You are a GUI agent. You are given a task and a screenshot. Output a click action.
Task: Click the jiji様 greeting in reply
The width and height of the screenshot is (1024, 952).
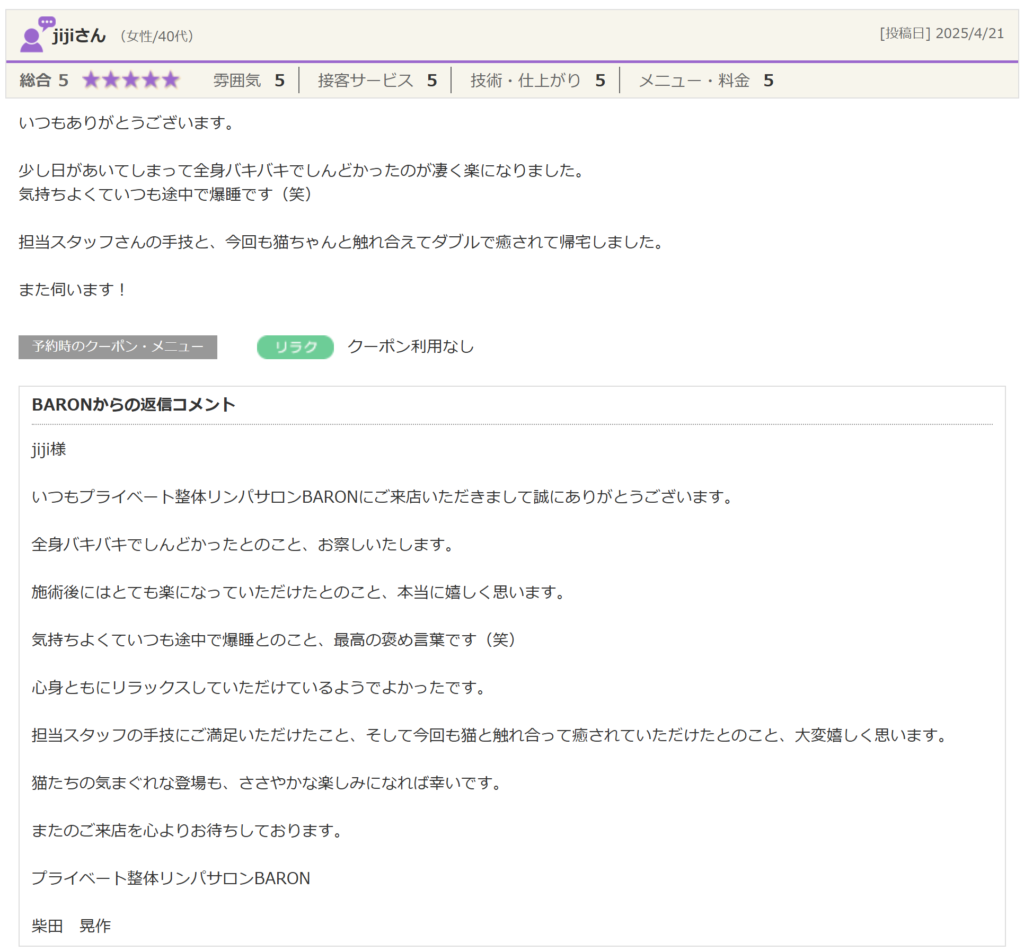coord(49,449)
